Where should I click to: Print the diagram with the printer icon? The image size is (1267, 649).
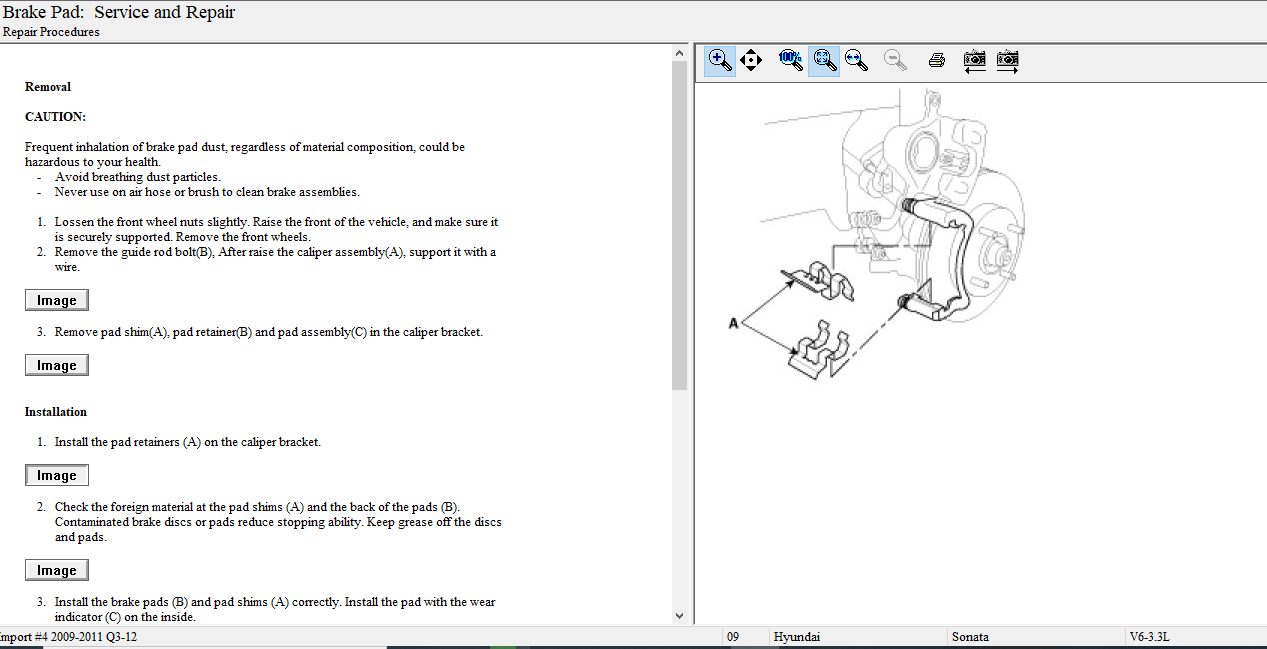(x=936, y=60)
